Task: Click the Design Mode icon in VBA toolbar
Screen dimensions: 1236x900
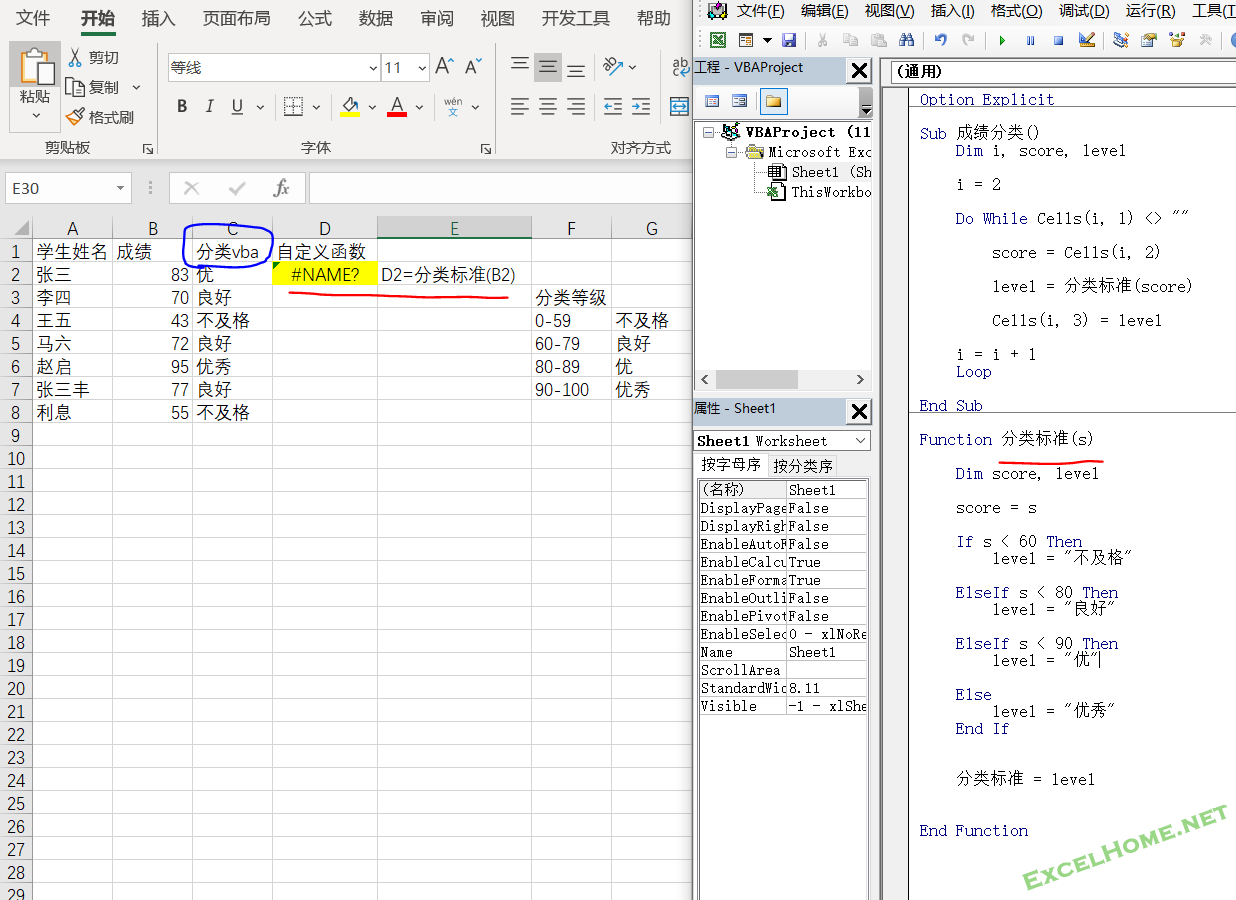Action: 1087,40
